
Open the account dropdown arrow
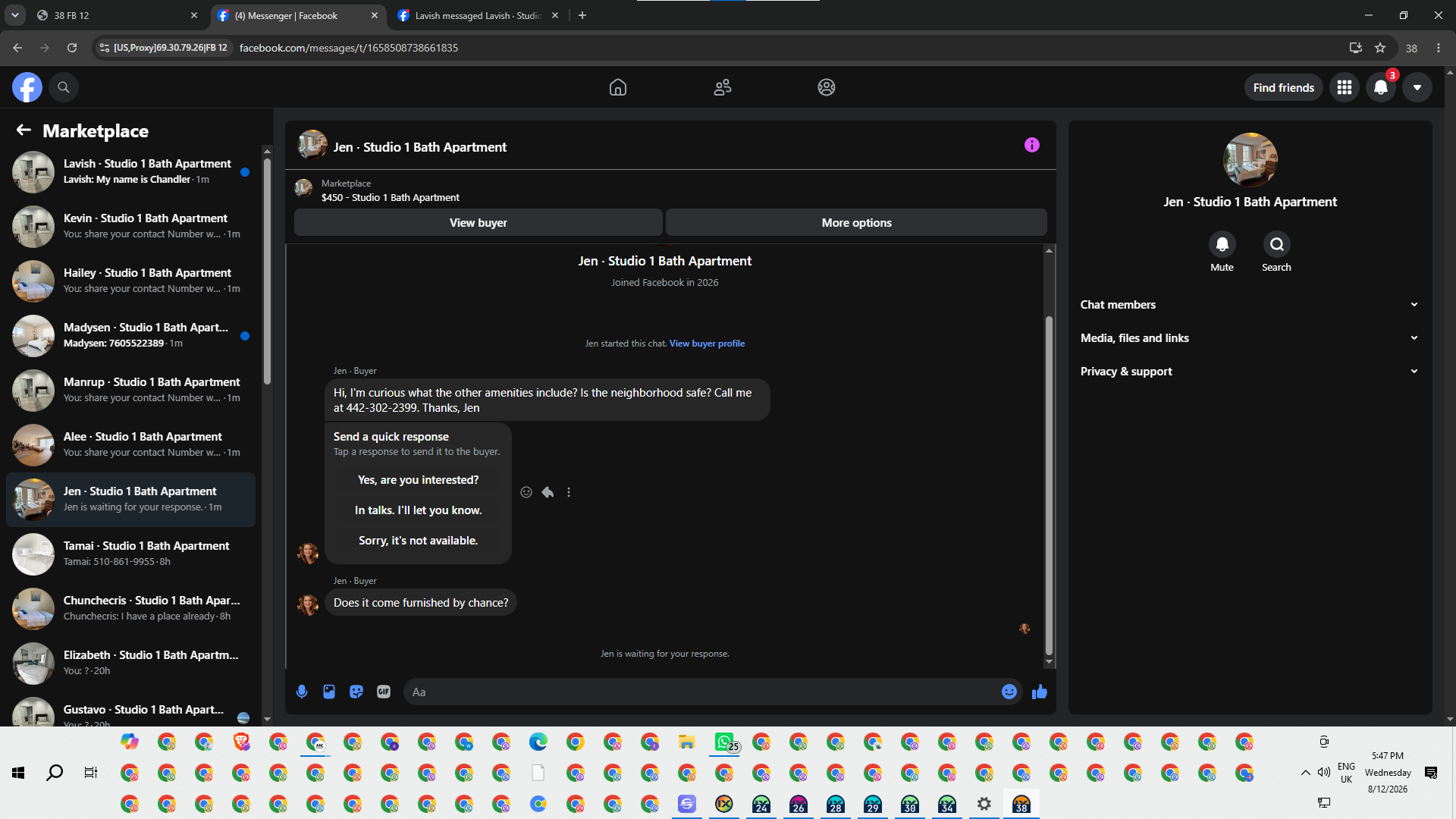click(1417, 87)
